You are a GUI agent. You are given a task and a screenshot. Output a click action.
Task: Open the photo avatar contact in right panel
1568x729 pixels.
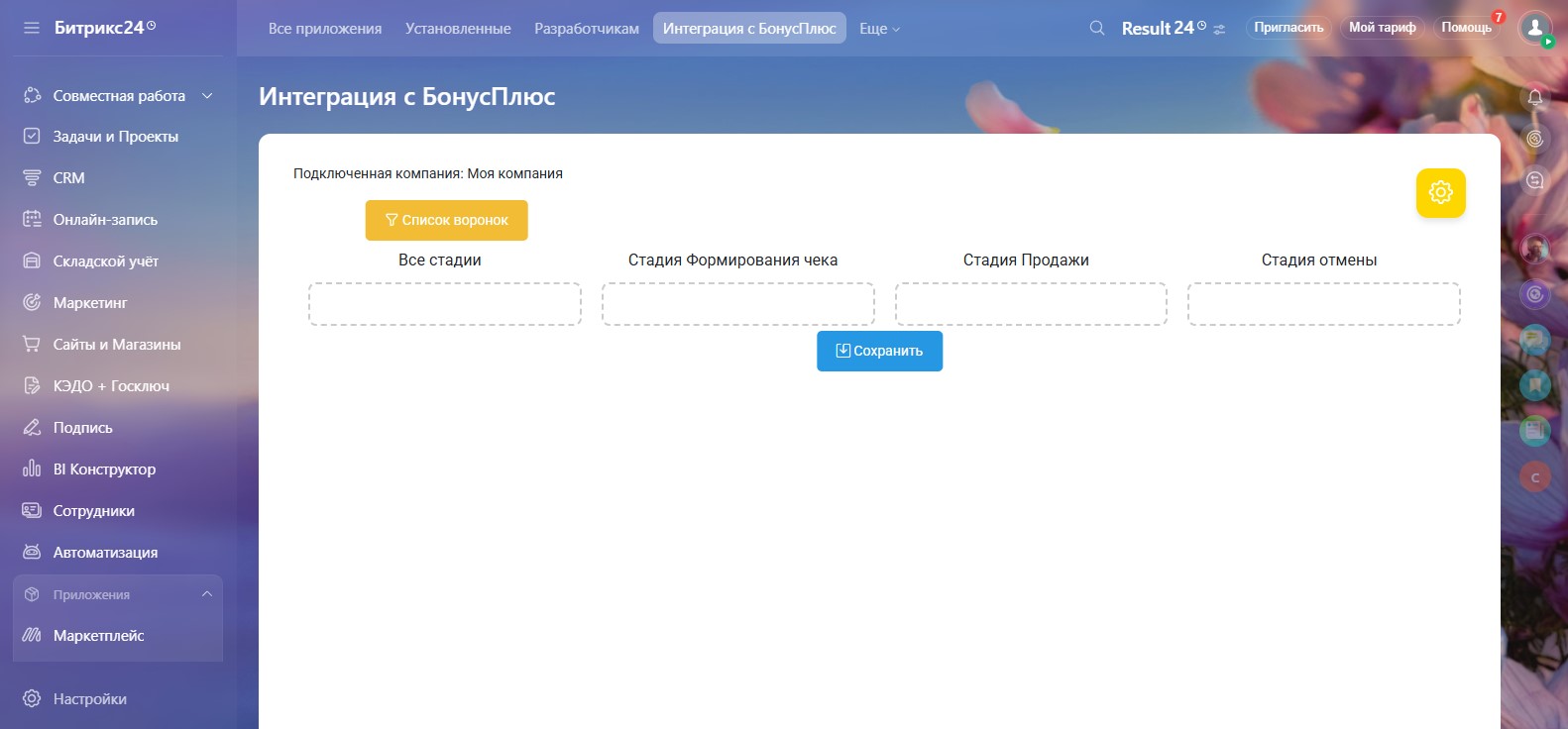point(1535,248)
